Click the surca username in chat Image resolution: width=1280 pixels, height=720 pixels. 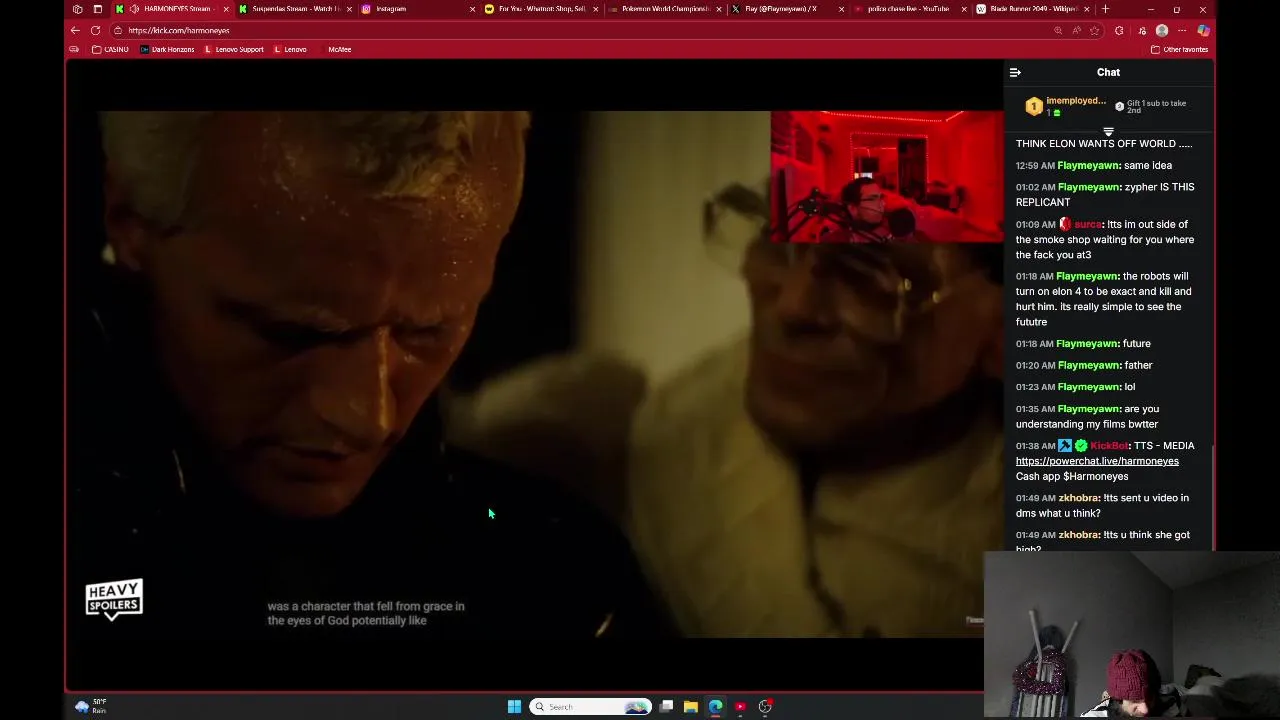pos(1088,225)
